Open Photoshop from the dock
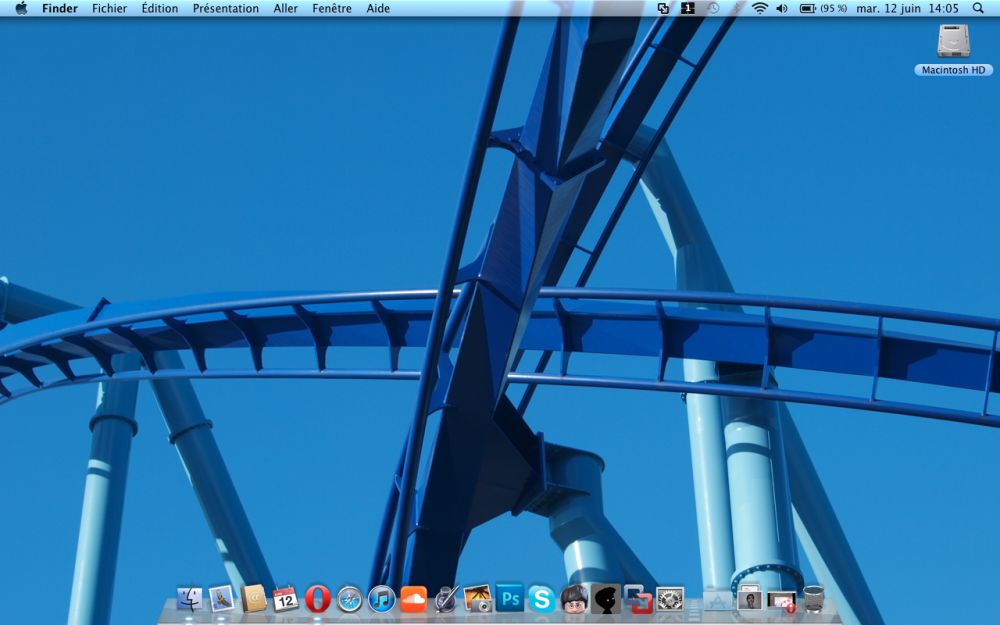The image size is (1000, 625). pos(509,599)
